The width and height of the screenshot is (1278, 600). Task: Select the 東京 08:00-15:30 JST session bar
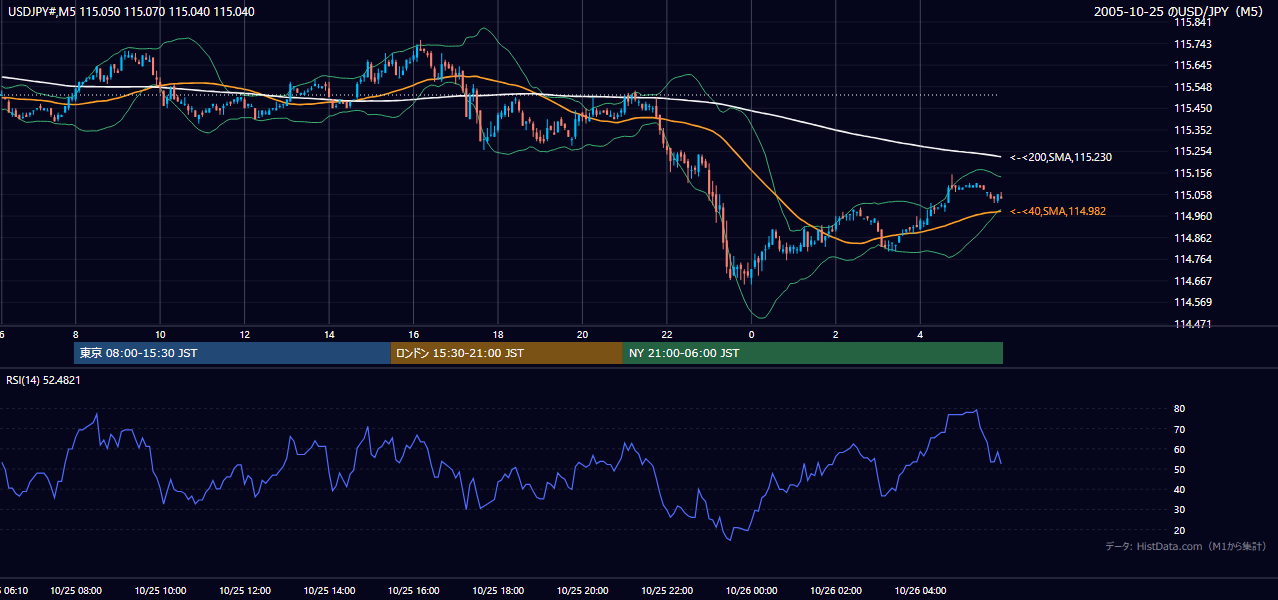232,353
